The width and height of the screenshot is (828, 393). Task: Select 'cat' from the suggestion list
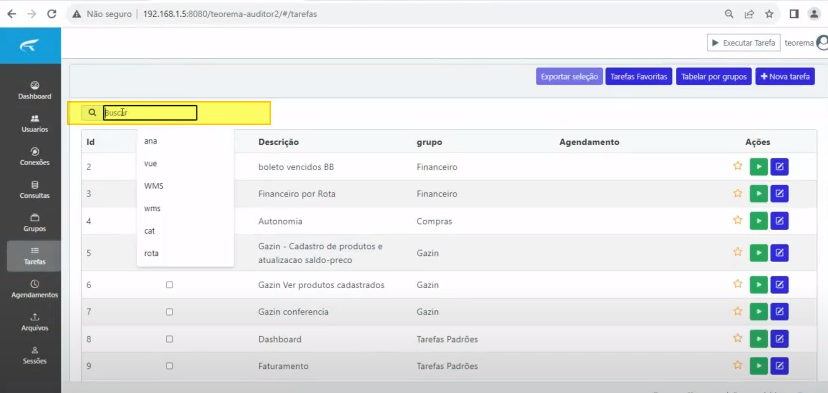coord(185,231)
